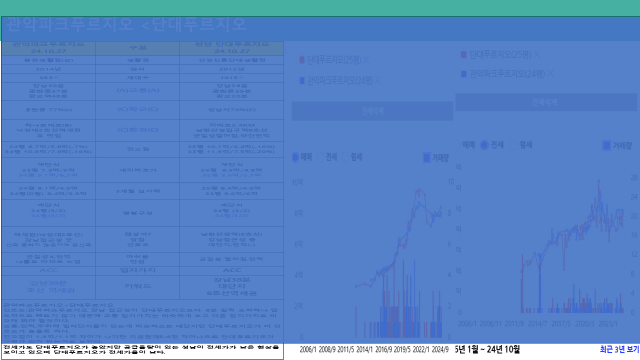The image size is (640, 360).
Task: Toggle 거래량 checkbox in the 10억-scale chart
Action: [427, 158]
